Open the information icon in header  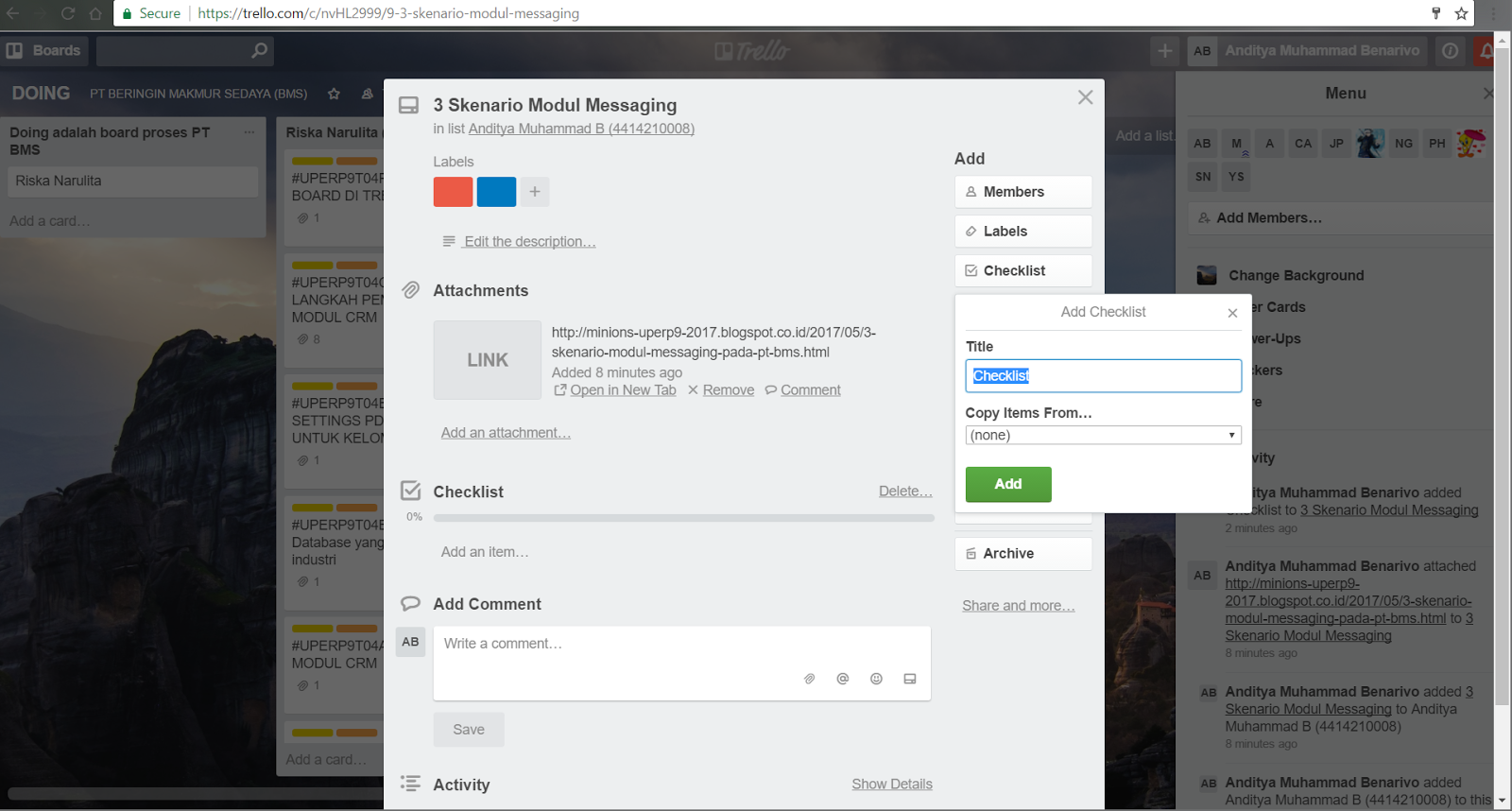point(1450,51)
